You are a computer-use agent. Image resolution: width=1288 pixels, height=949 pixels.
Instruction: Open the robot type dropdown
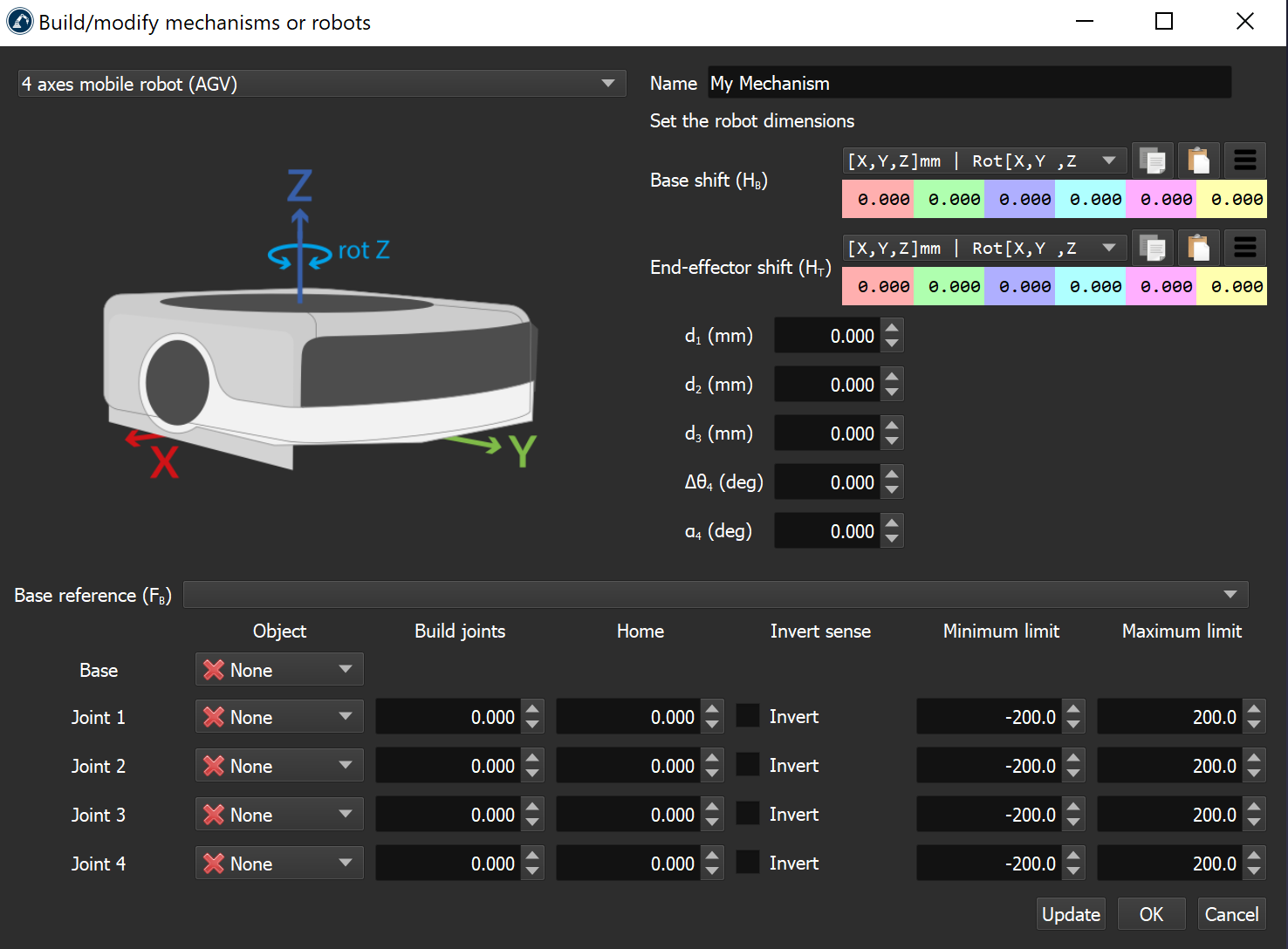click(x=322, y=84)
